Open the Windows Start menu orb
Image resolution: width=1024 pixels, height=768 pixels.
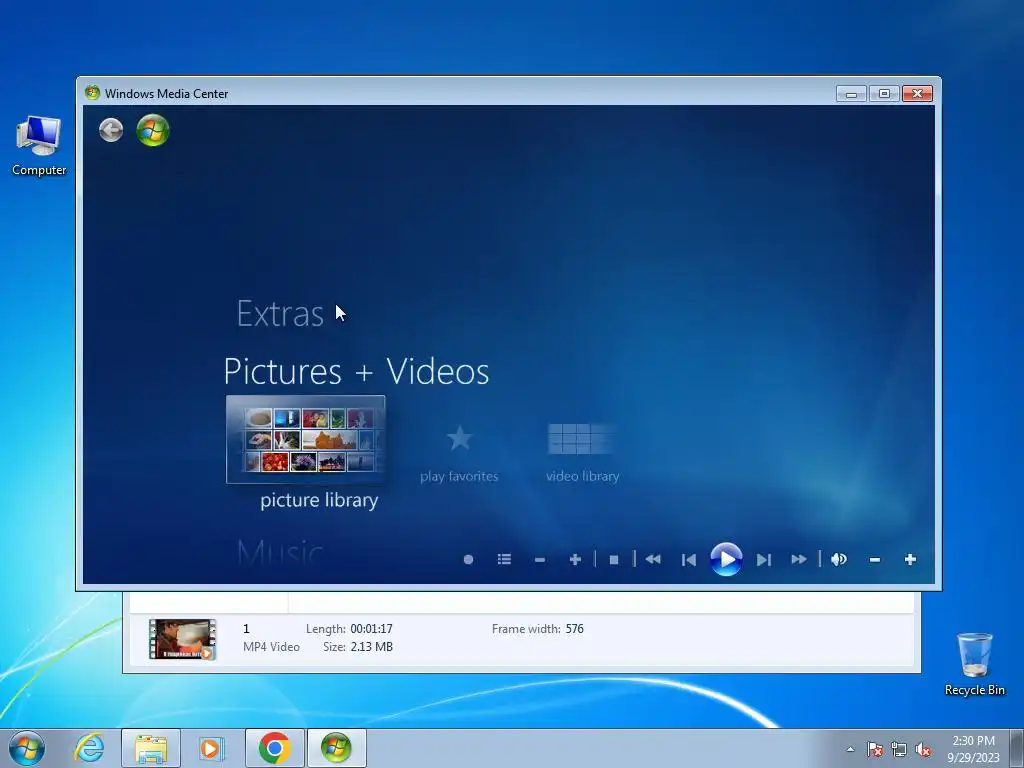(27, 748)
